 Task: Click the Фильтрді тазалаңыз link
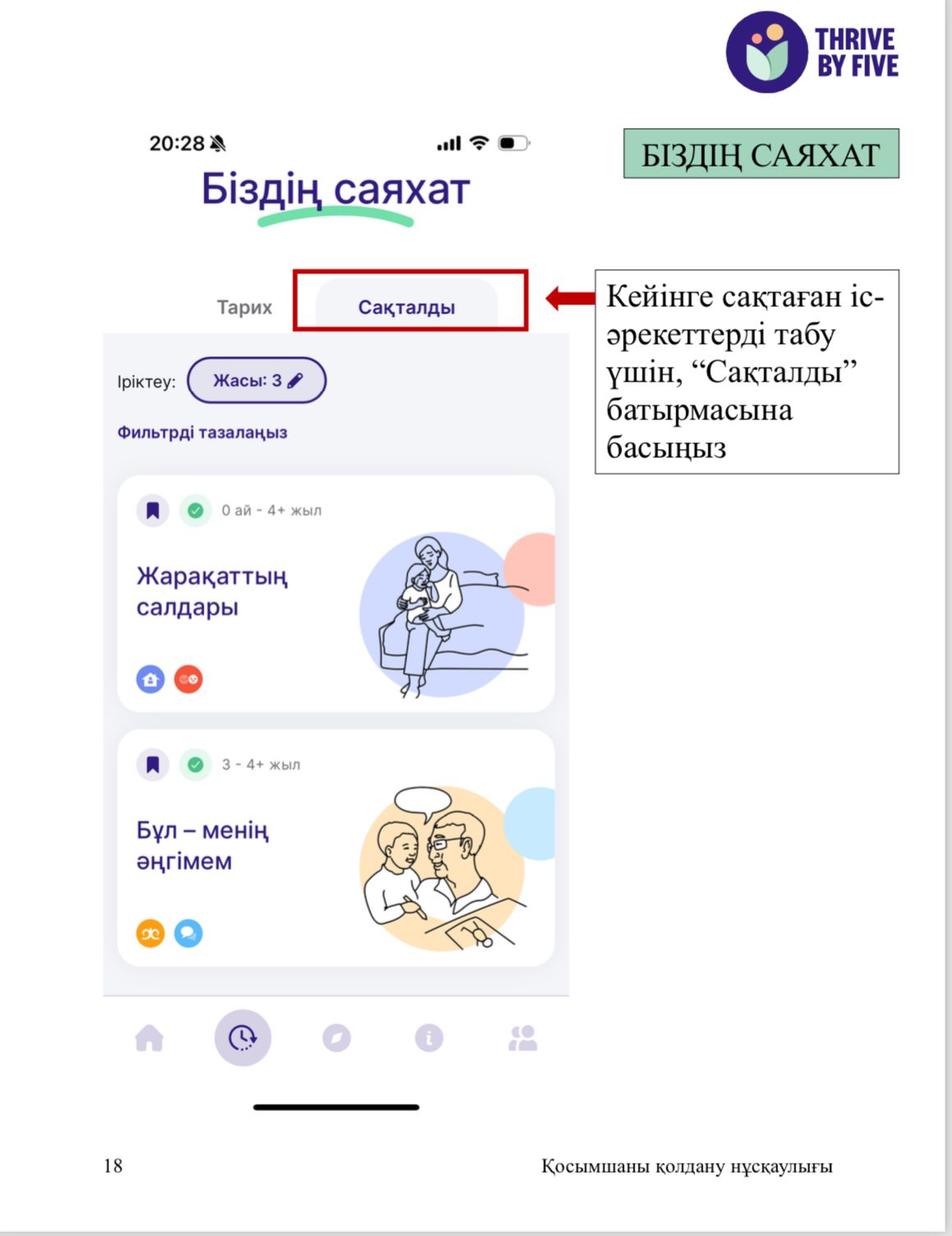202,433
